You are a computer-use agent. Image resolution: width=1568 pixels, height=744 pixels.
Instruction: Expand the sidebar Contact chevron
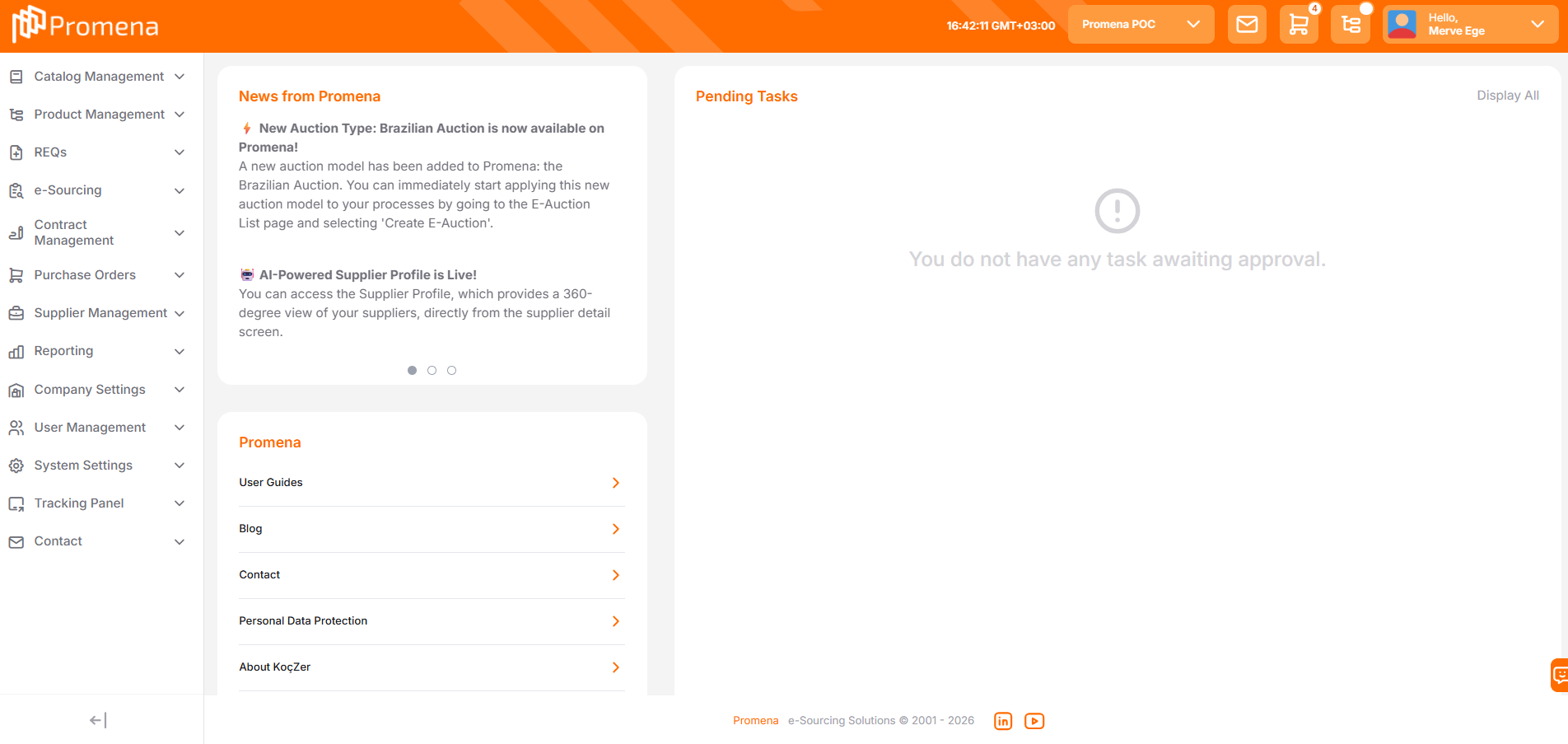(180, 541)
